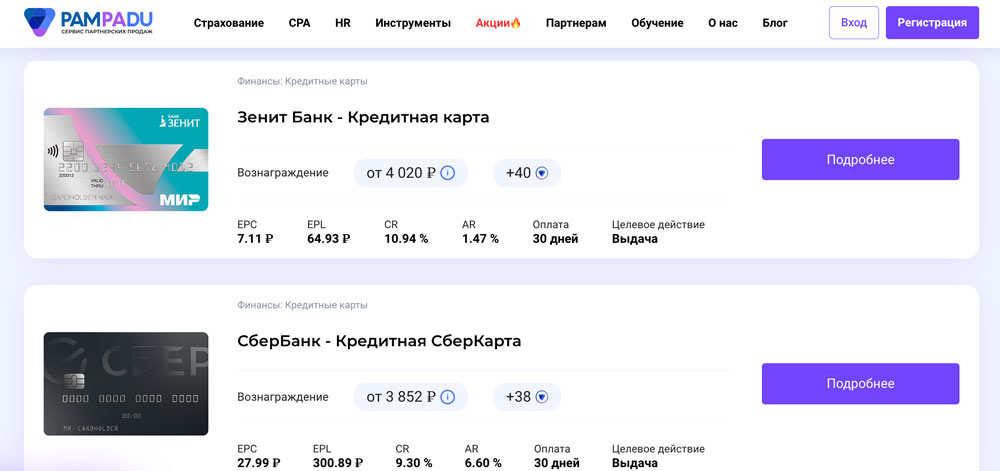Click Подробнее for Зенит Банк card

point(860,160)
